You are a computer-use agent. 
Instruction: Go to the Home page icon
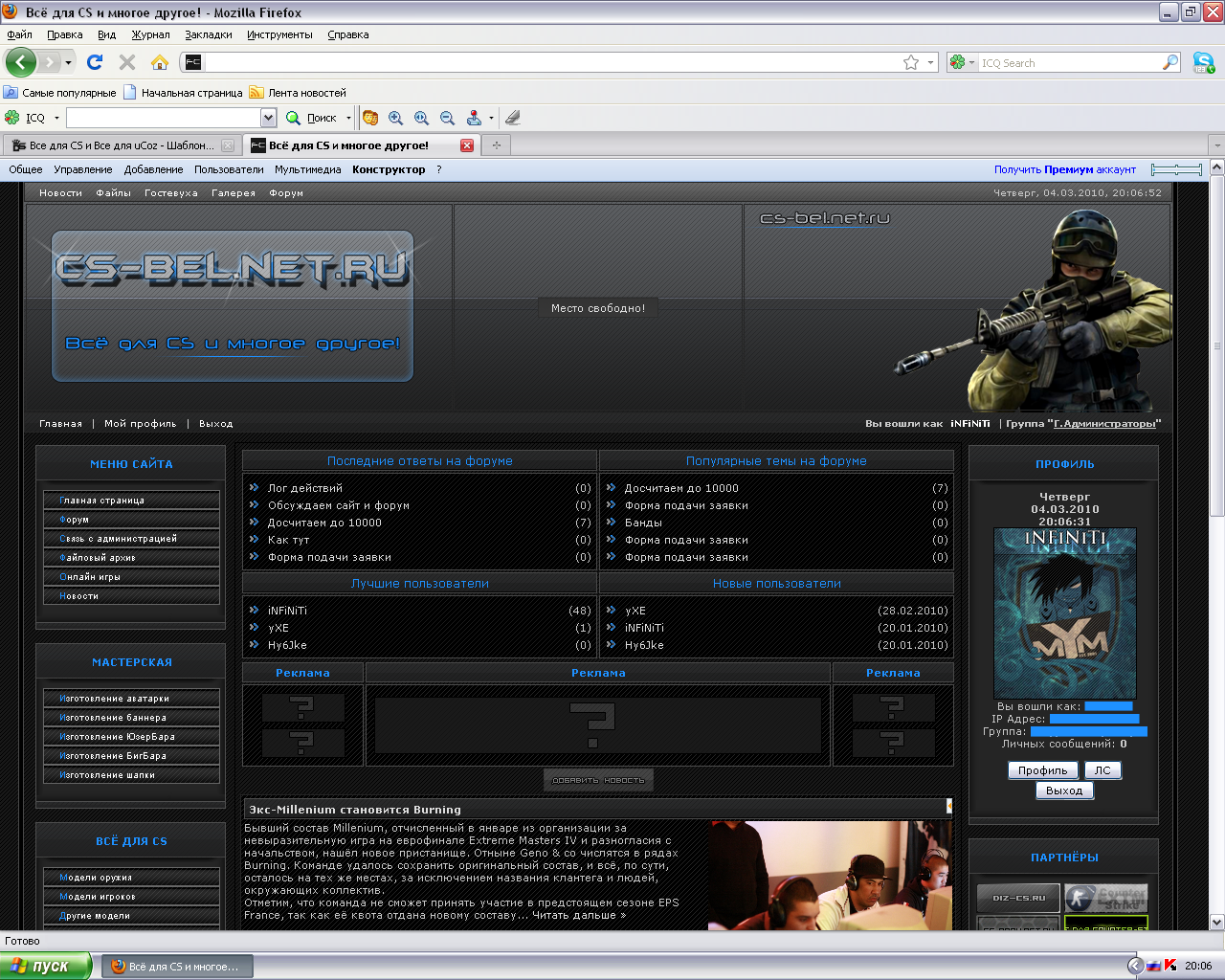[160, 62]
